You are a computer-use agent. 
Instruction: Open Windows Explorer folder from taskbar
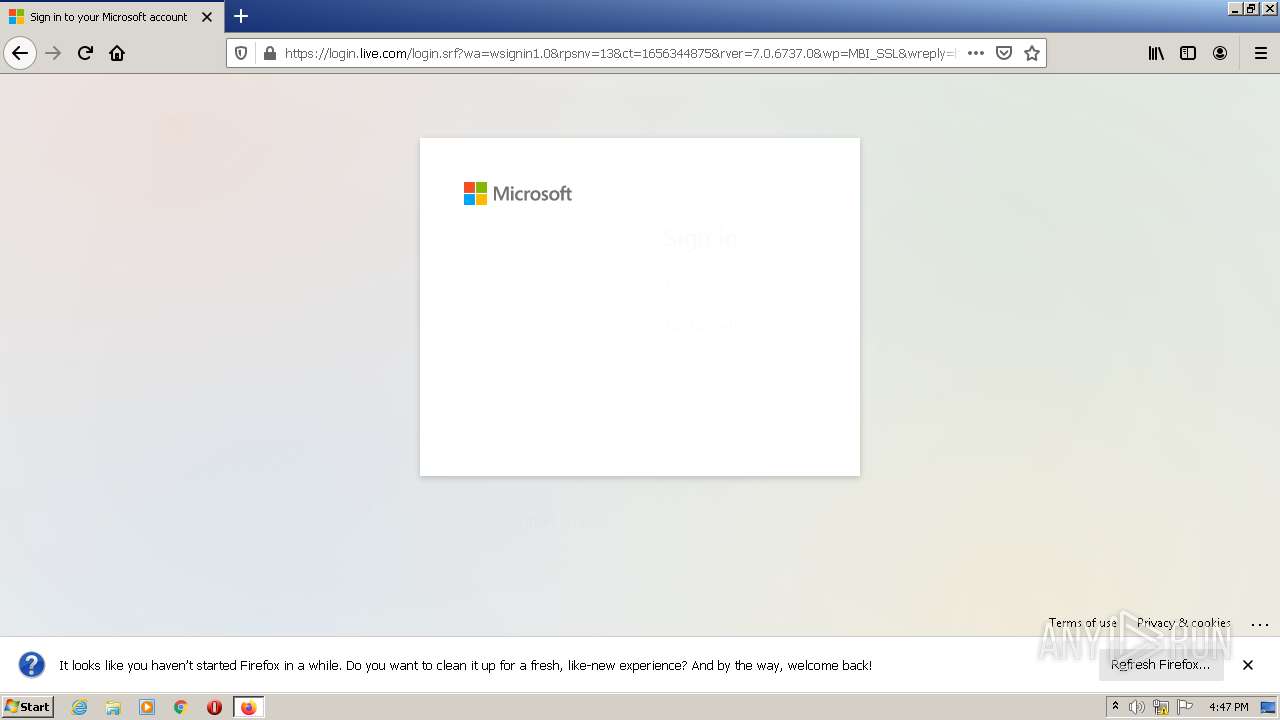pos(113,707)
